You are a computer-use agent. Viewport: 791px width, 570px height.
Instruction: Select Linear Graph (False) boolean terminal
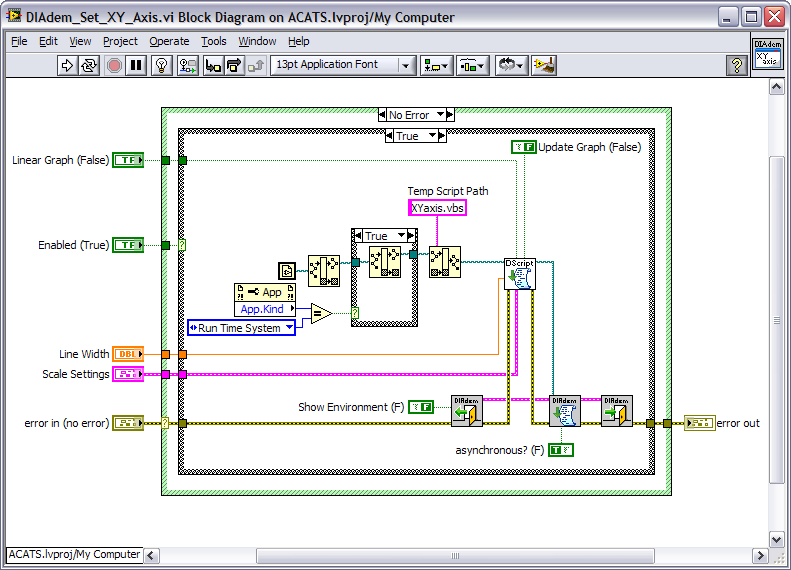pos(128,160)
